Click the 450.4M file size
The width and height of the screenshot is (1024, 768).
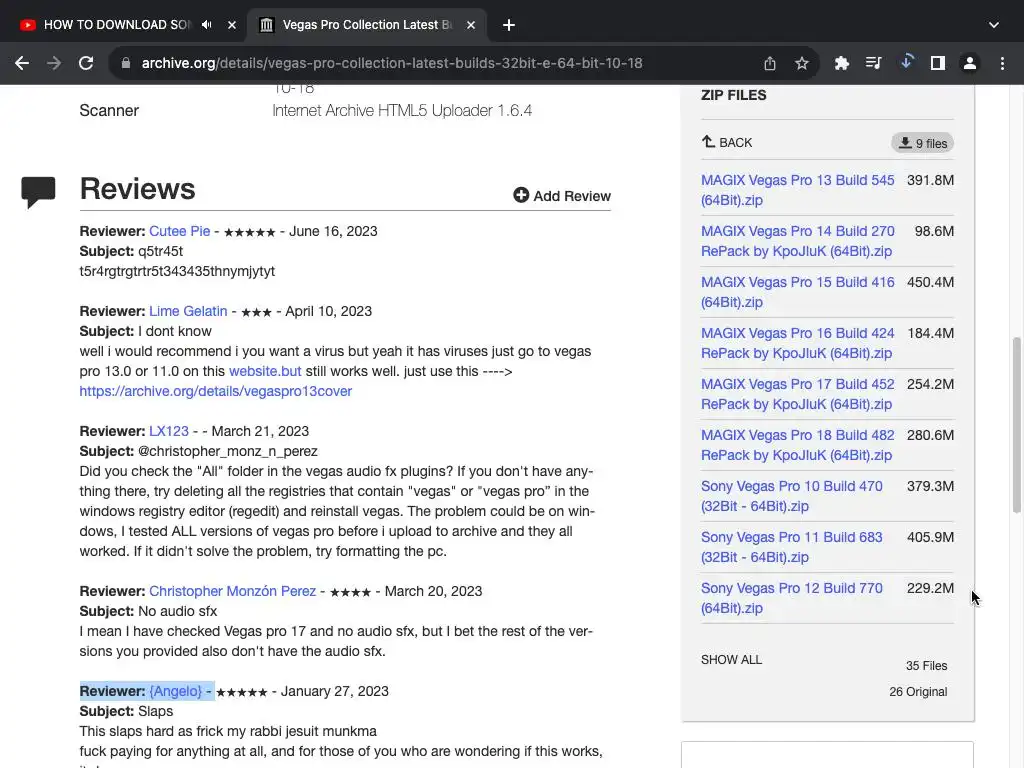click(x=930, y=282)
